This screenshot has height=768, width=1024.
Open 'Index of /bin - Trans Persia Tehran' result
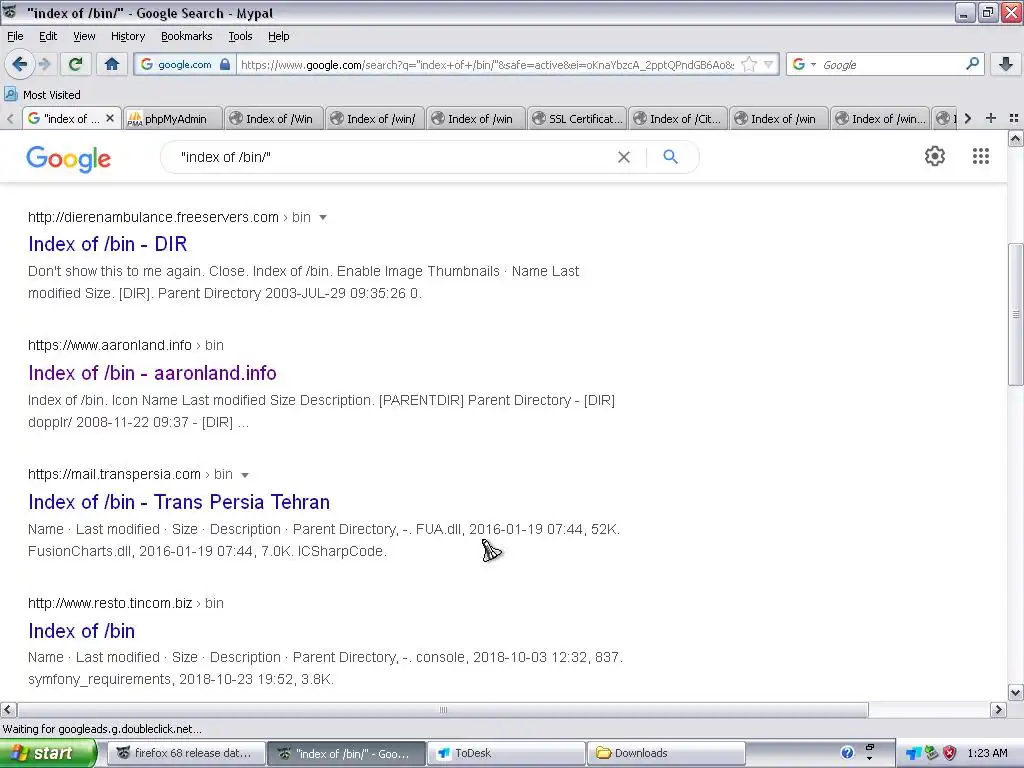[179, 502]
